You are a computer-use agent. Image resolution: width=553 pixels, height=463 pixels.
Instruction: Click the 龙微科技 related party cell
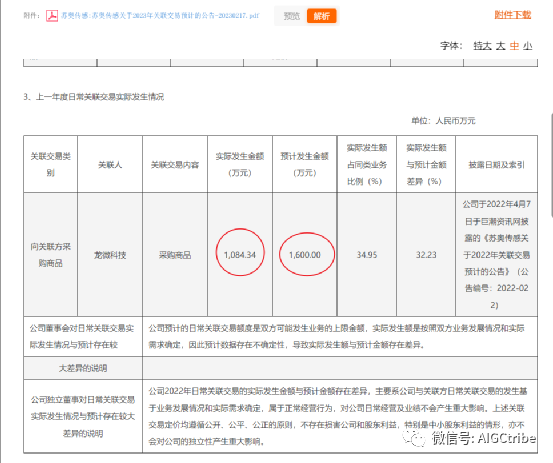tap(110, 255)
